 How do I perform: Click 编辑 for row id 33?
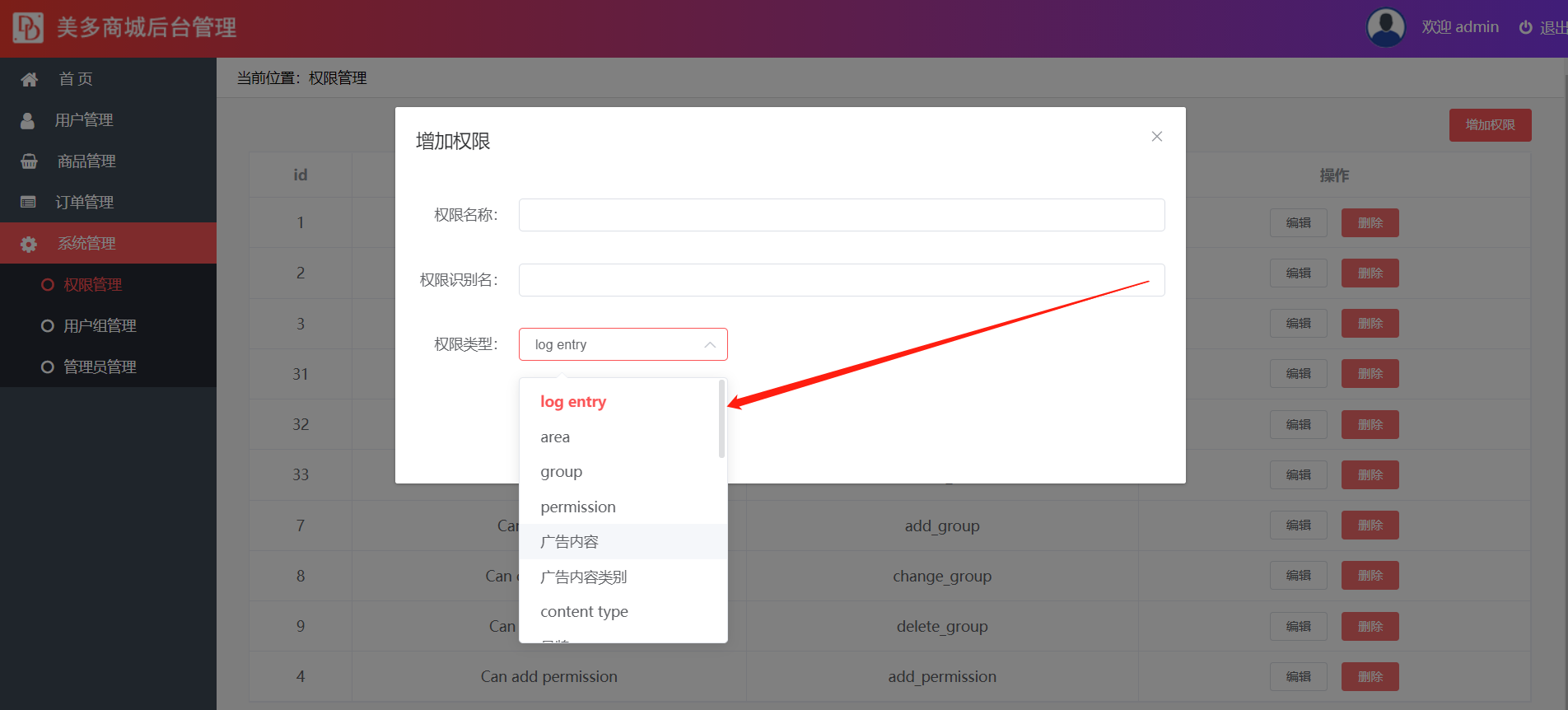pos(1299,475)
